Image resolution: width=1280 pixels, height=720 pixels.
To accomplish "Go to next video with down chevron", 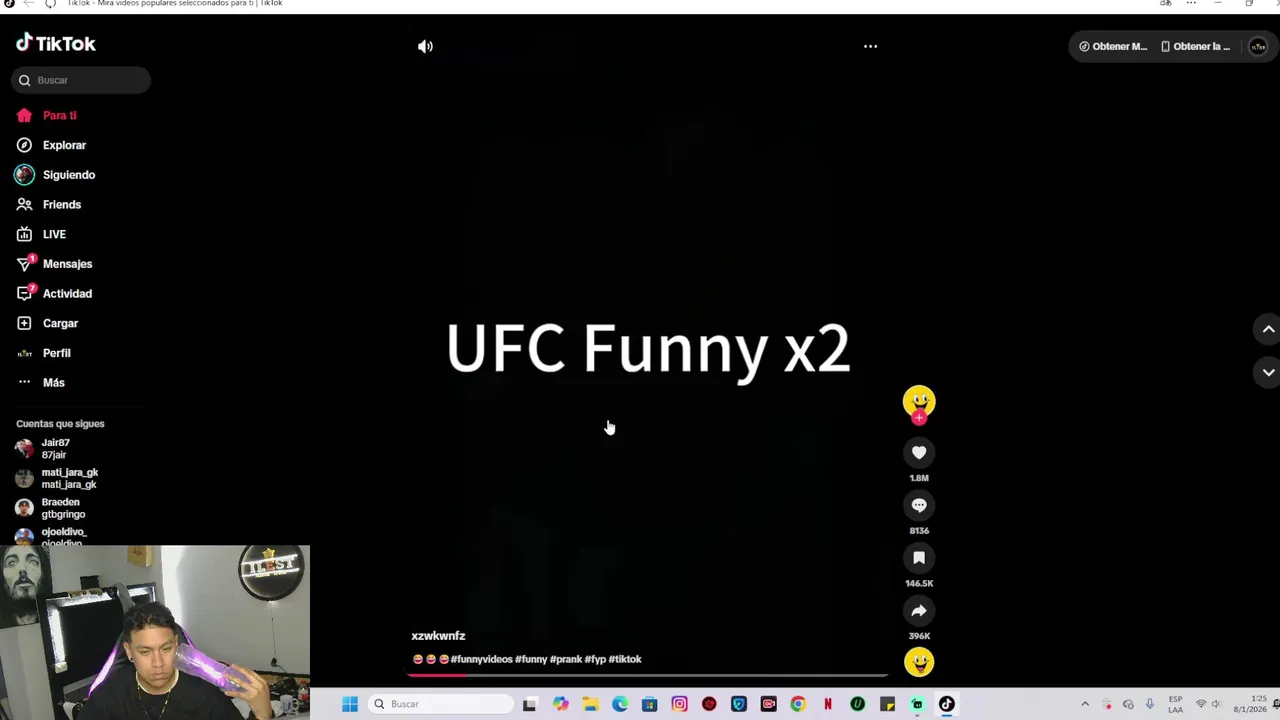I will (1268, 372).
